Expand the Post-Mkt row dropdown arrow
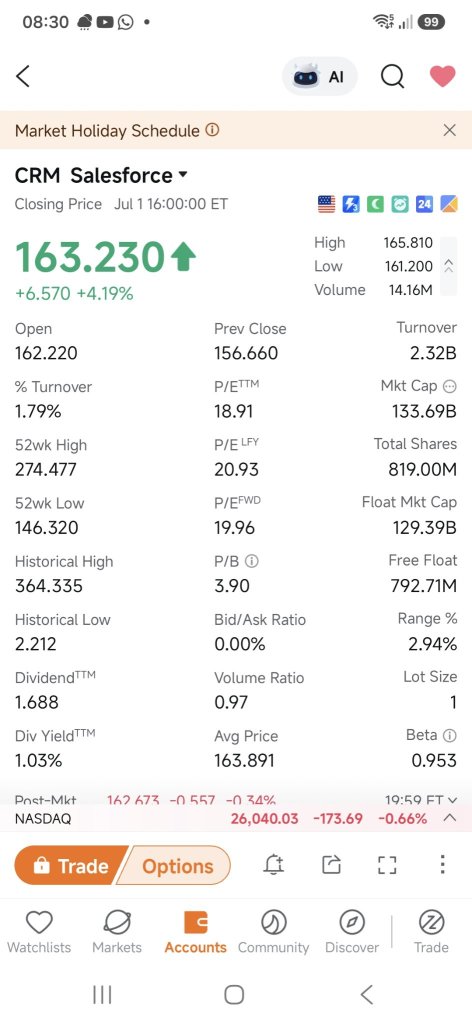This screenshot has height=1024, width=472. click(x=453, y=800)
